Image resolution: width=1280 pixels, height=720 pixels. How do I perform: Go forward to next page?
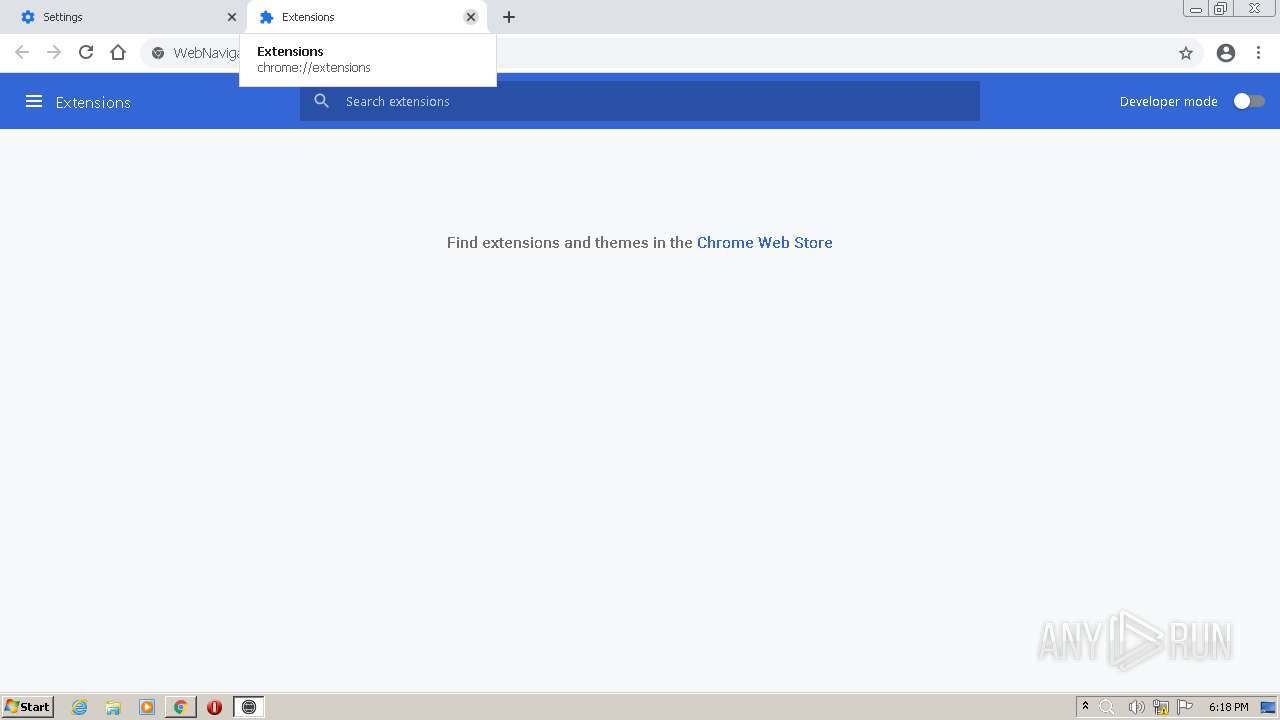pyautogui.click(x=54, y=52)
